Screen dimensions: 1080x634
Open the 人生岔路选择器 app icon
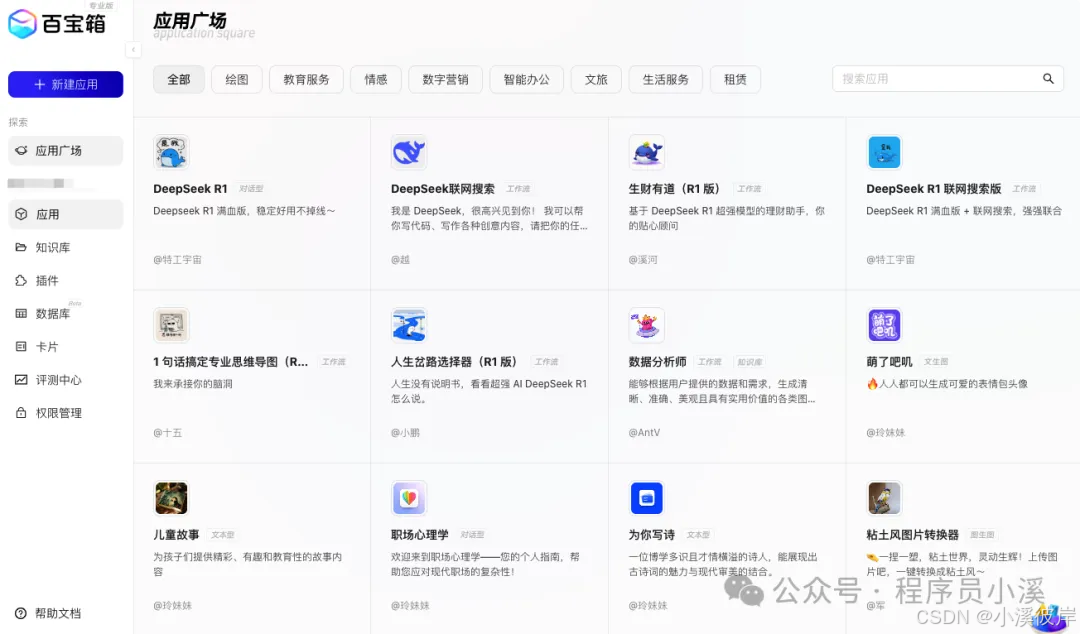(409, 325)
